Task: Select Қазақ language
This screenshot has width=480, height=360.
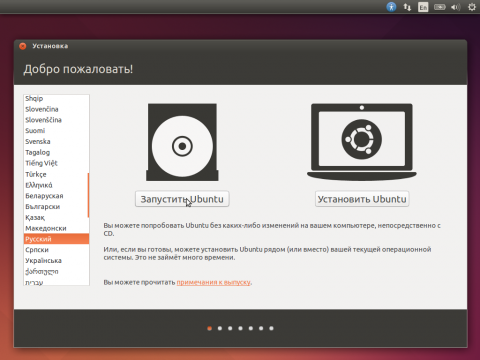Action: pyautogui.click(x=56, y=217)
